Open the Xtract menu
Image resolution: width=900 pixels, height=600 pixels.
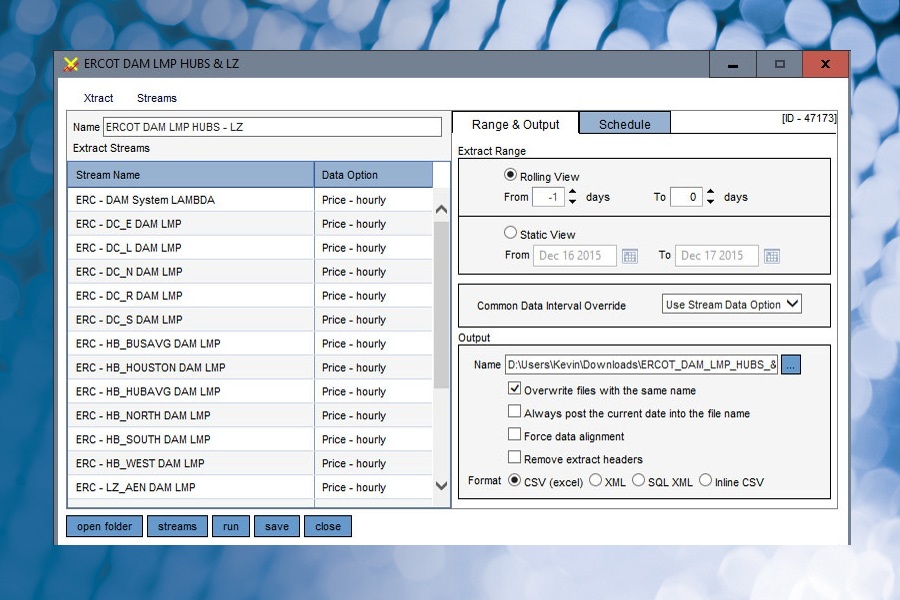click(98, 98)
